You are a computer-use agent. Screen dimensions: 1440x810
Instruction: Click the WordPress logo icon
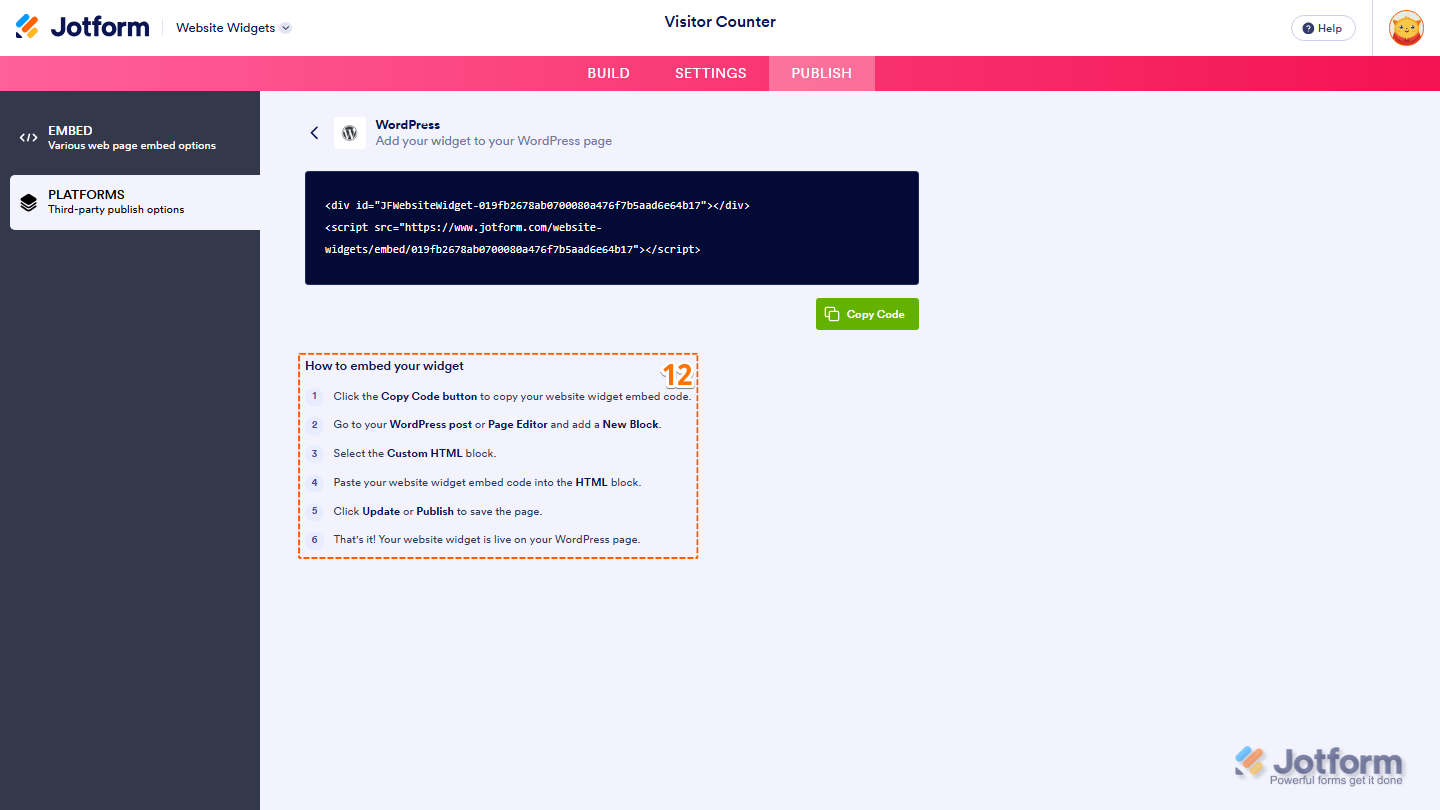[350, 133]
